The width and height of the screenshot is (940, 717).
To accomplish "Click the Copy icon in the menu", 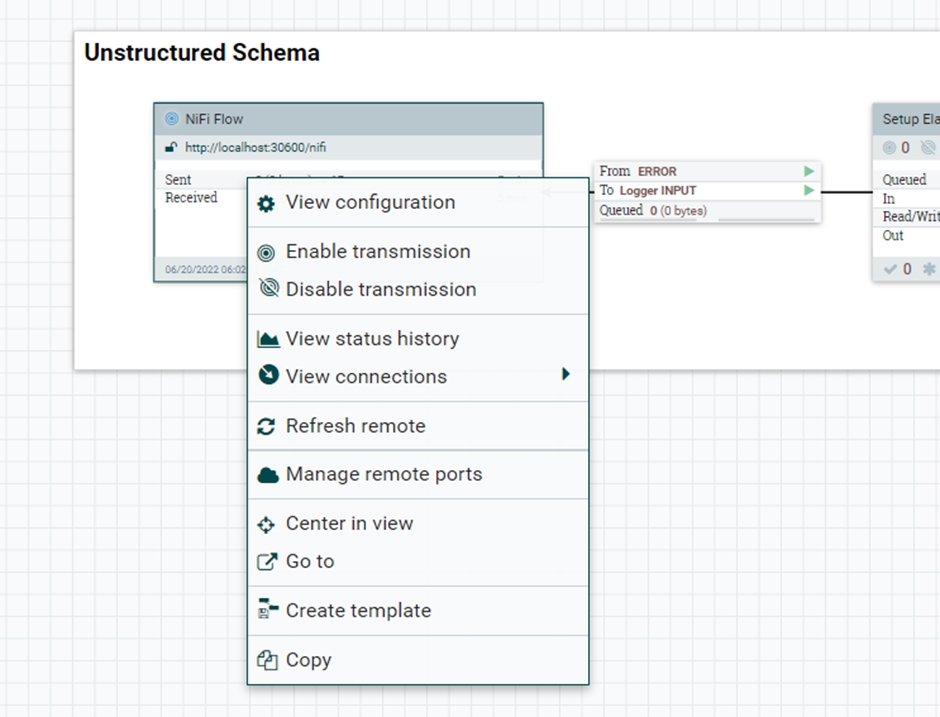I will 267,660.
